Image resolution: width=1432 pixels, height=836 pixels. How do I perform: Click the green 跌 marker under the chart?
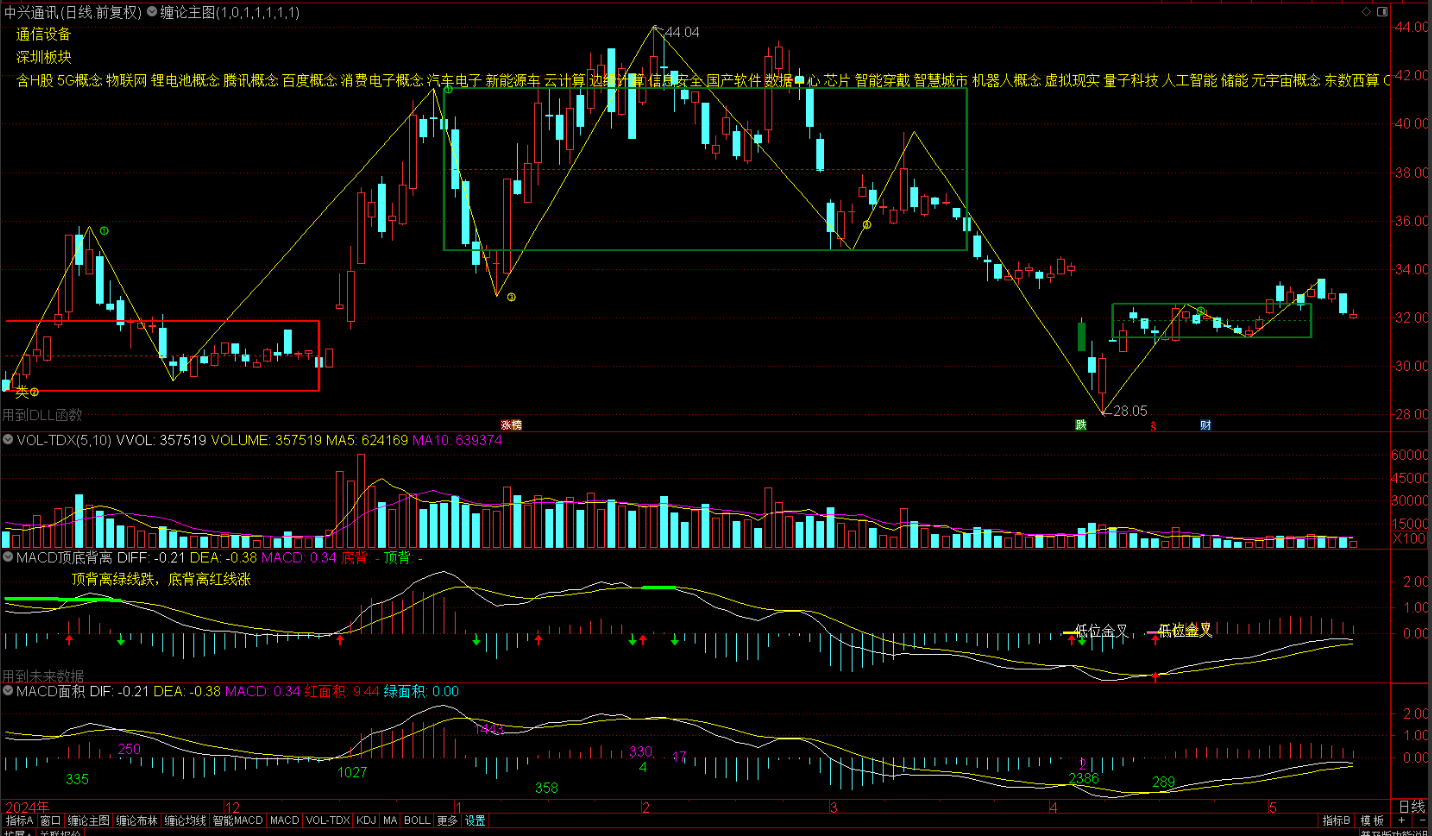click(x=1081, y=425)
